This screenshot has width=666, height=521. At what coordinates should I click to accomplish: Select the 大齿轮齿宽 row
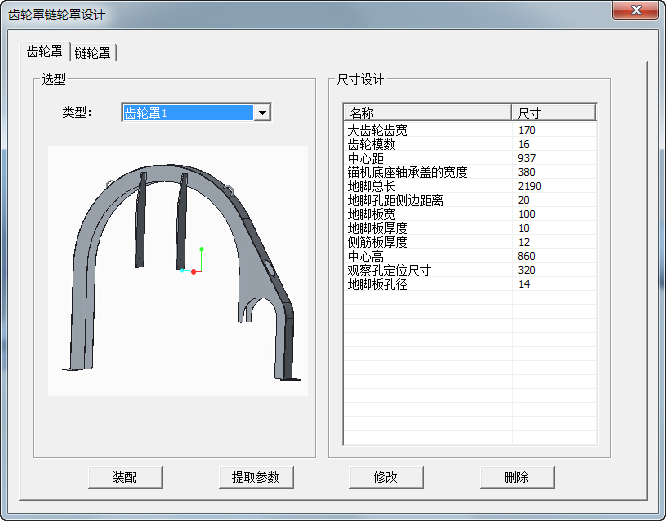(377, 131)
